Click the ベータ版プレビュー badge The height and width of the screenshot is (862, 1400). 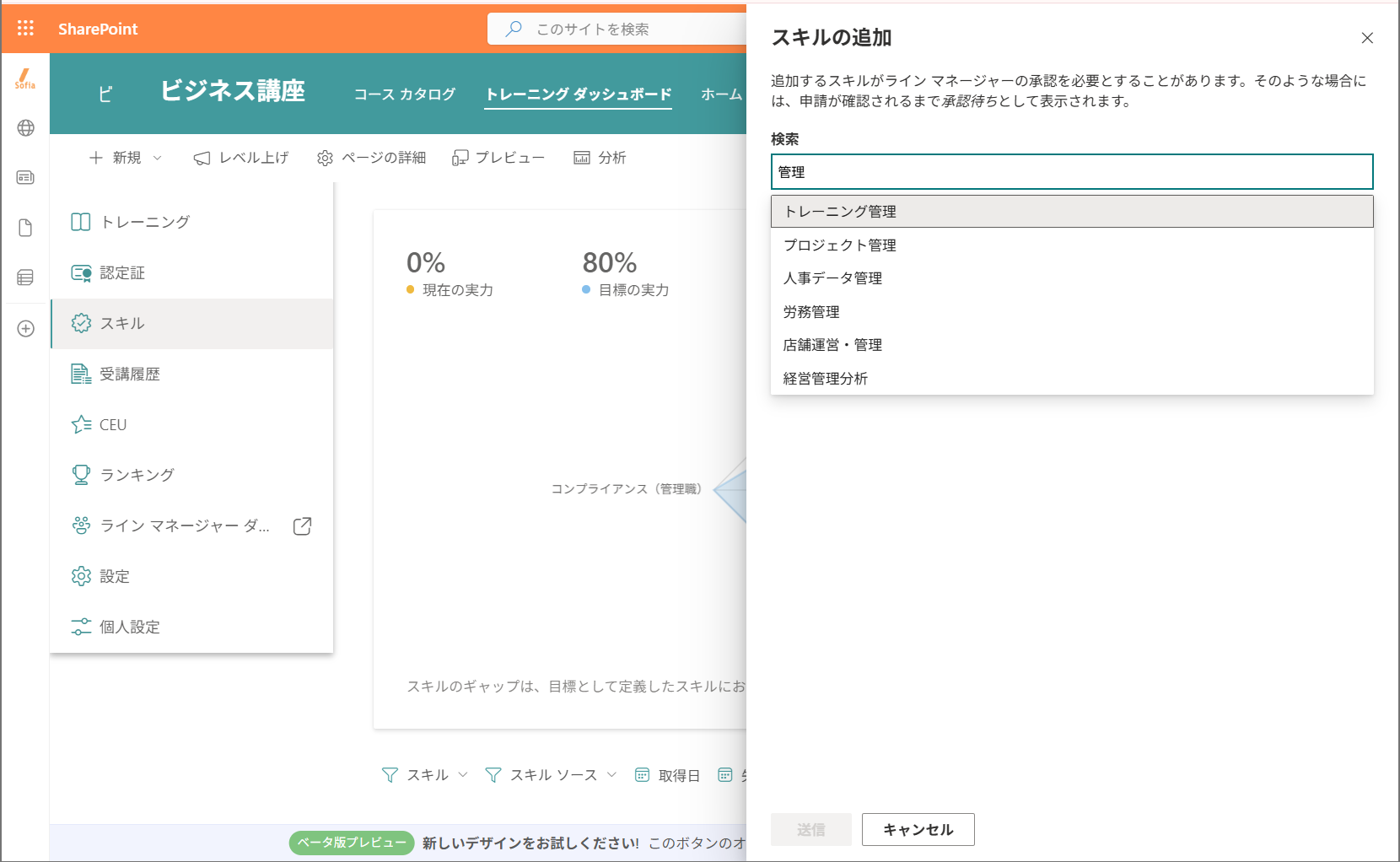pos(352,843)
